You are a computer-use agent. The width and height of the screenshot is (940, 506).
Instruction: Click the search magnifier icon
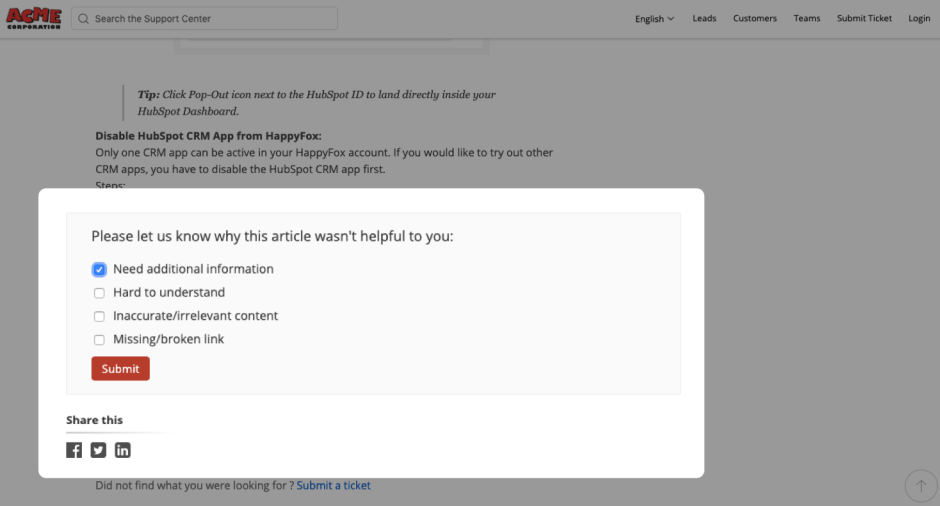click(83, 19)
